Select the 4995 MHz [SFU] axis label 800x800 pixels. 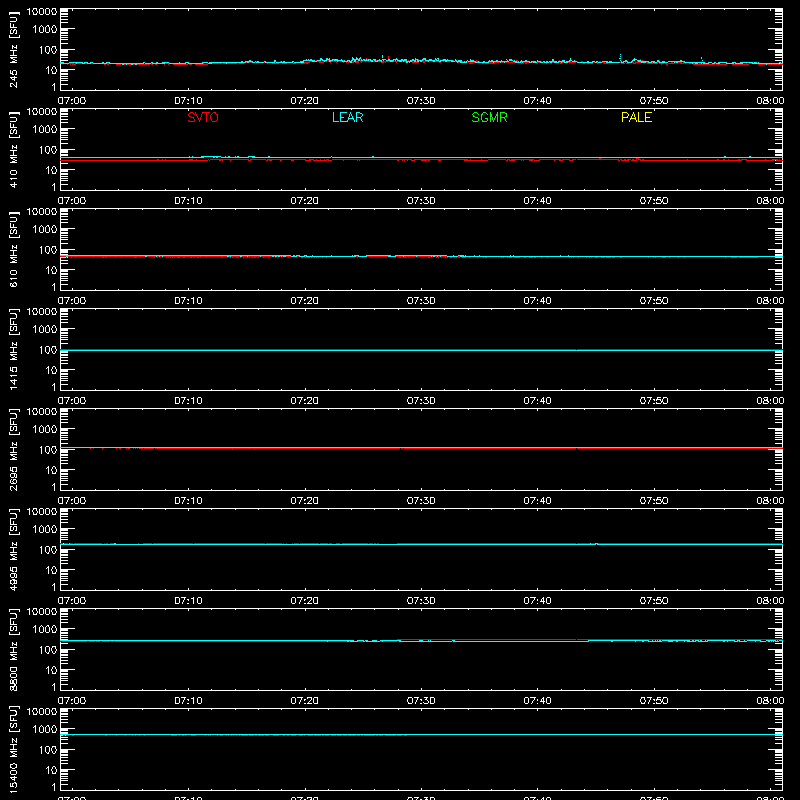click(14, 549)
